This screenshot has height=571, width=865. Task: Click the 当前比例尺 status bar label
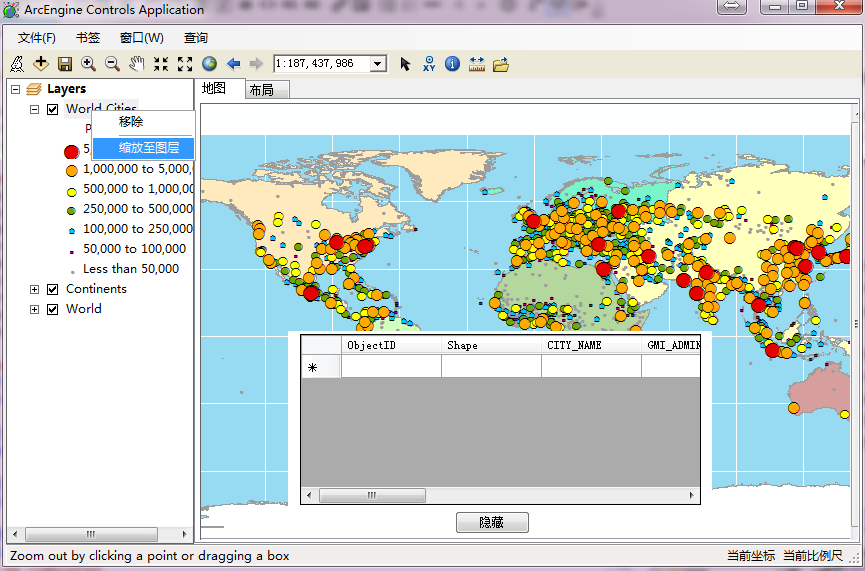813,556
